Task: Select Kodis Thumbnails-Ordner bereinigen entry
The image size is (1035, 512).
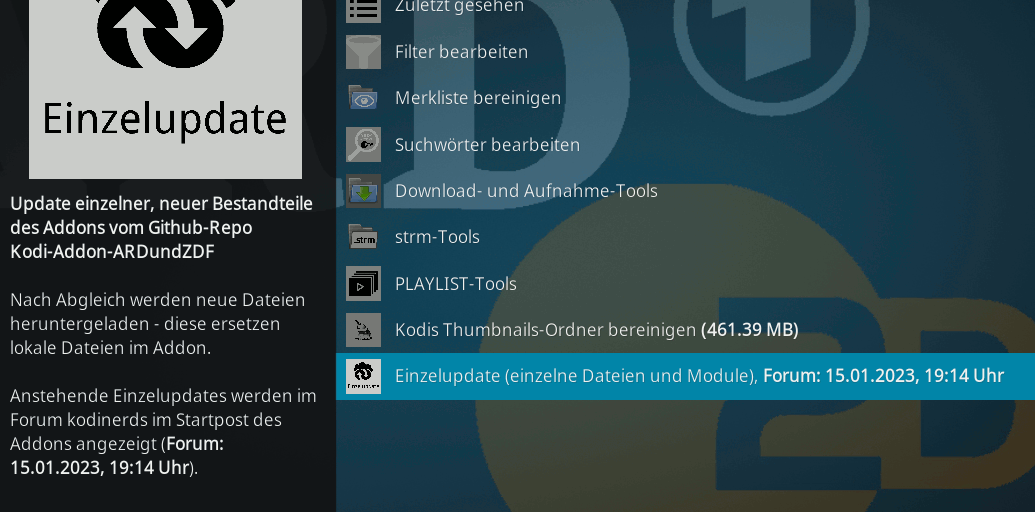Action: (x=685, y=330)
